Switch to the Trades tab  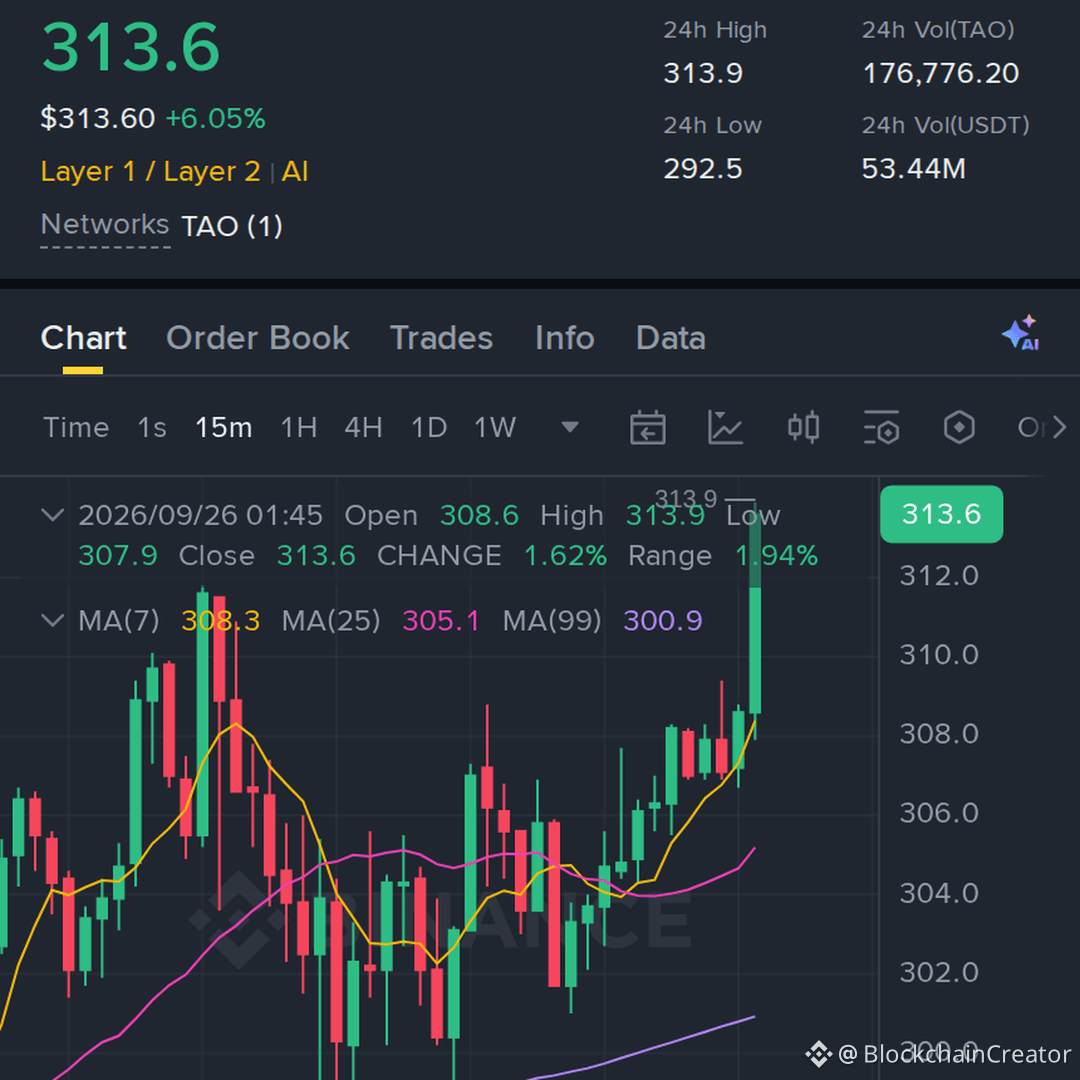click(442, 338)
